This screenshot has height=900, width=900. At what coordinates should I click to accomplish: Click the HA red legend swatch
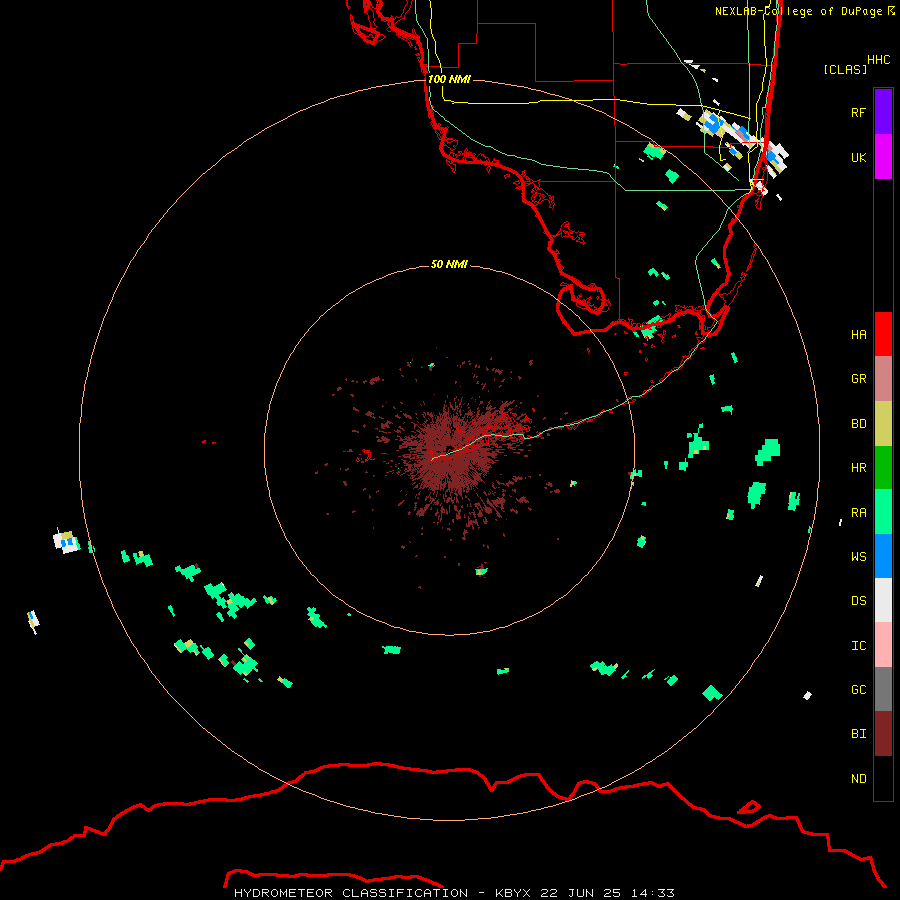coord(883,334)
